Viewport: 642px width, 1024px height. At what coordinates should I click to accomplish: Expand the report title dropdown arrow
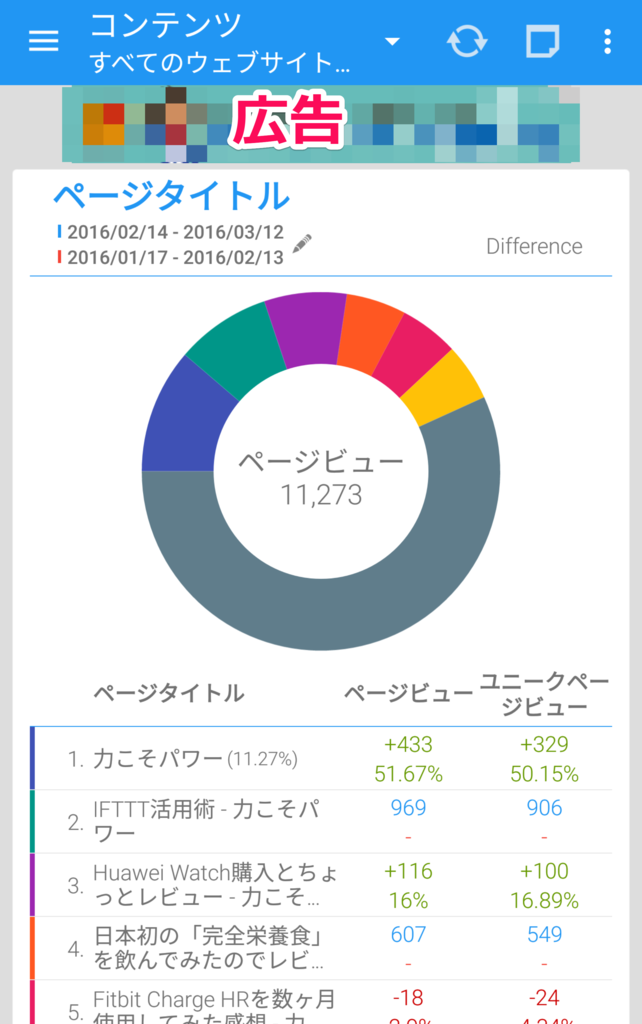392,42
